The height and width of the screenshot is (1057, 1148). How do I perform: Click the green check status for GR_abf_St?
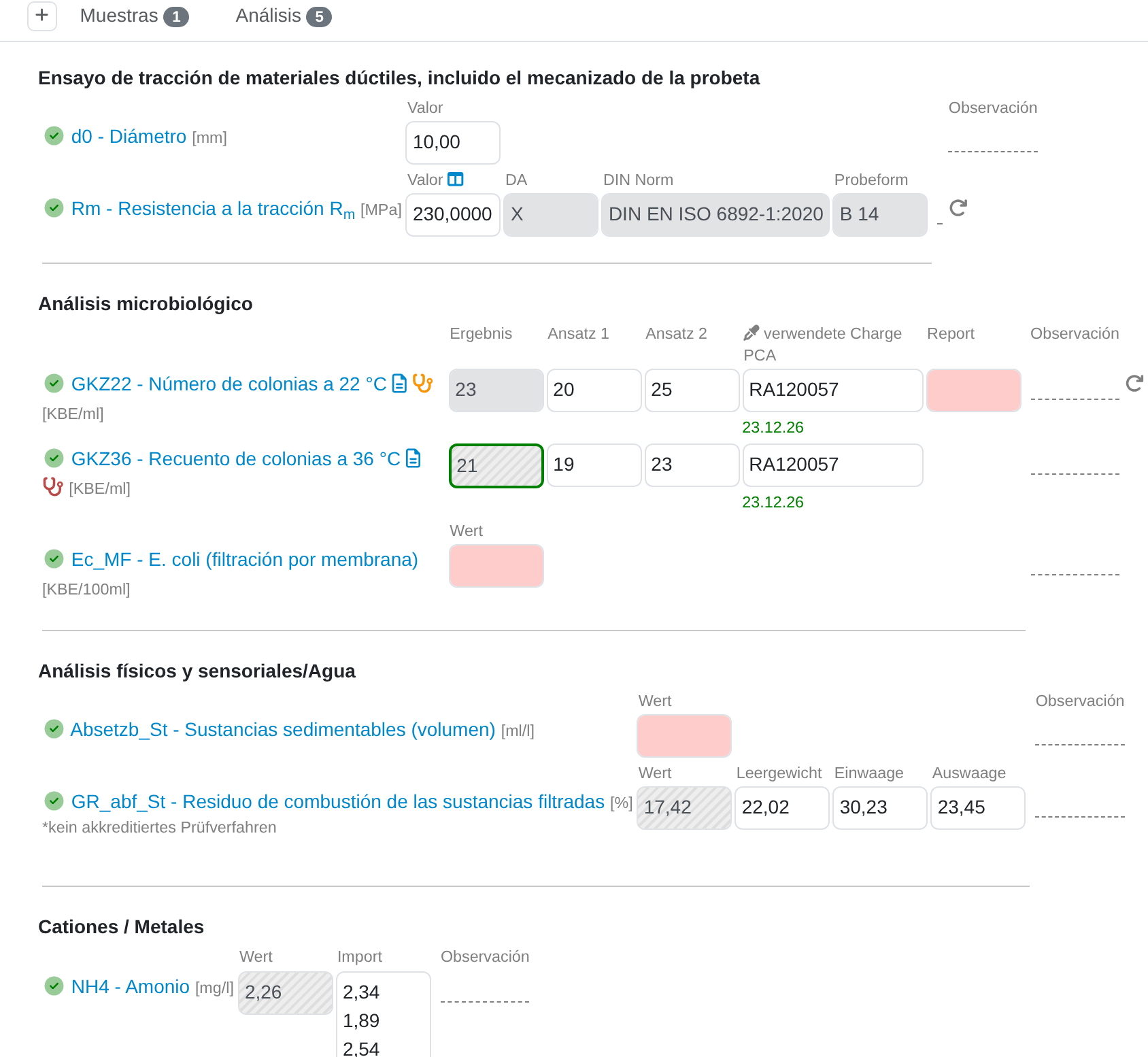[54, 801]
